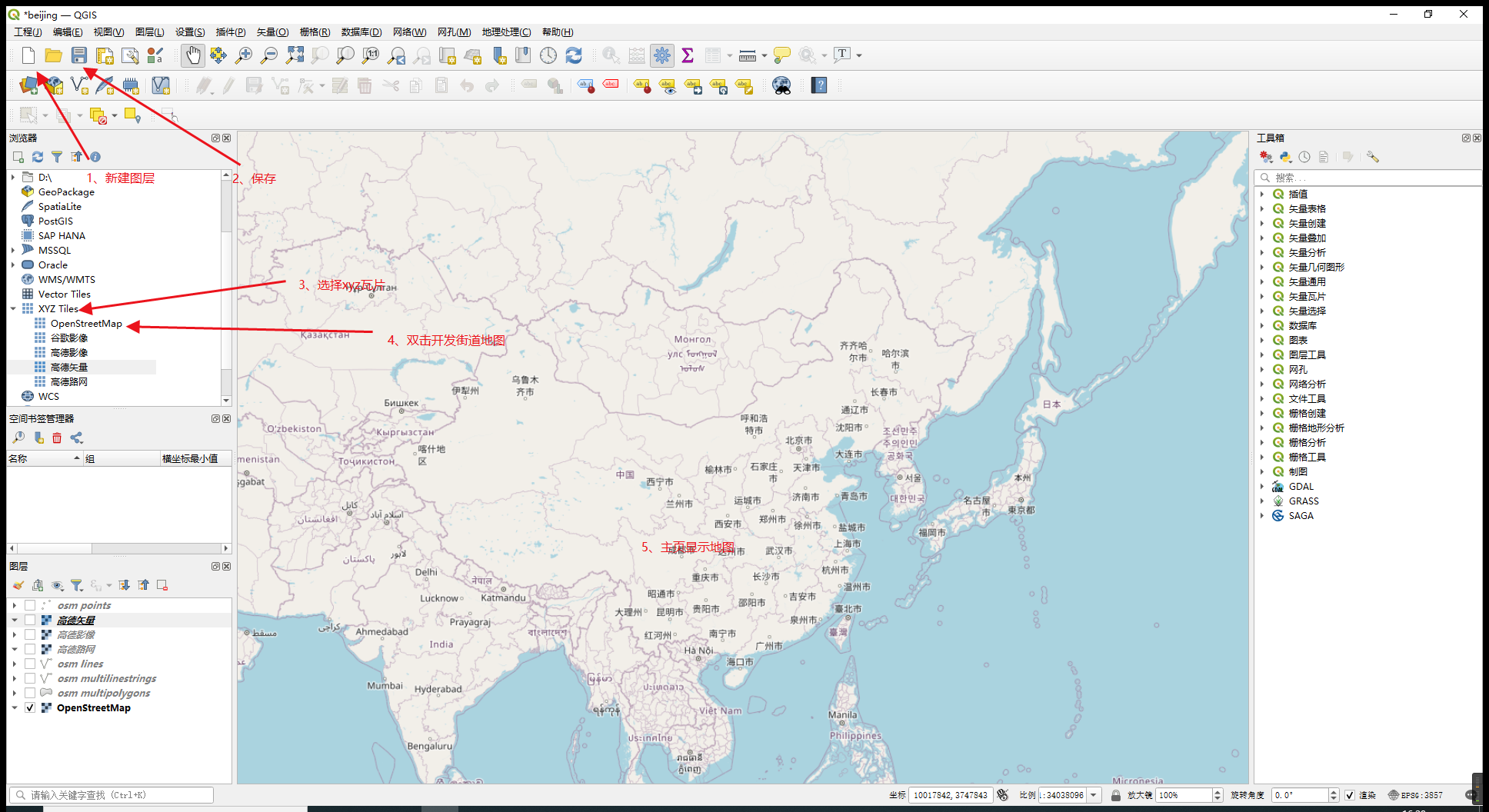Viewport: 1489px width, 812px height.
Task: Click the horizontal scrollbar in bookmark manager
Action: (118, 548)
